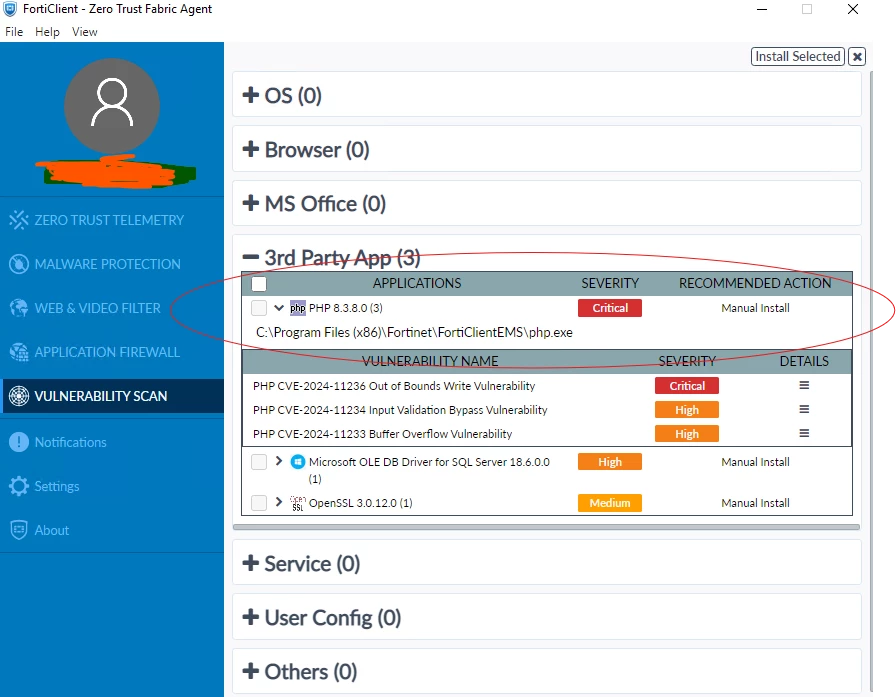Screen dimensions: 896x697
Task: Check the OpenSSL 3.0.12.0 checkbox
Action: [x=259, y=503]
